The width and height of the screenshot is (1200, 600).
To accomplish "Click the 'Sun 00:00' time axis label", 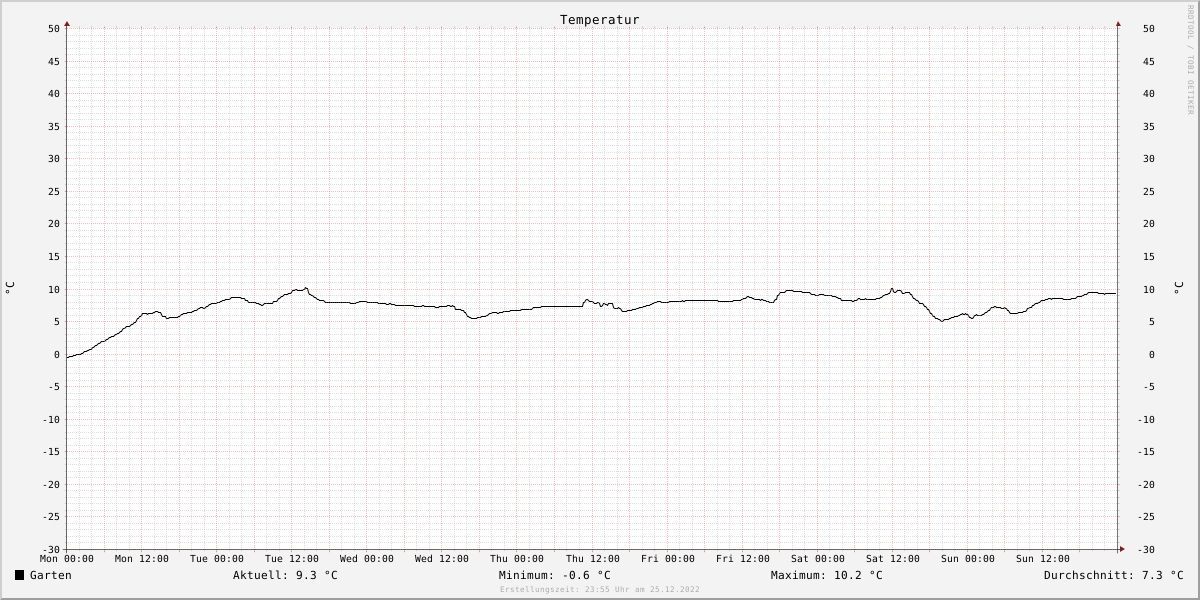I will coord(968,559).
